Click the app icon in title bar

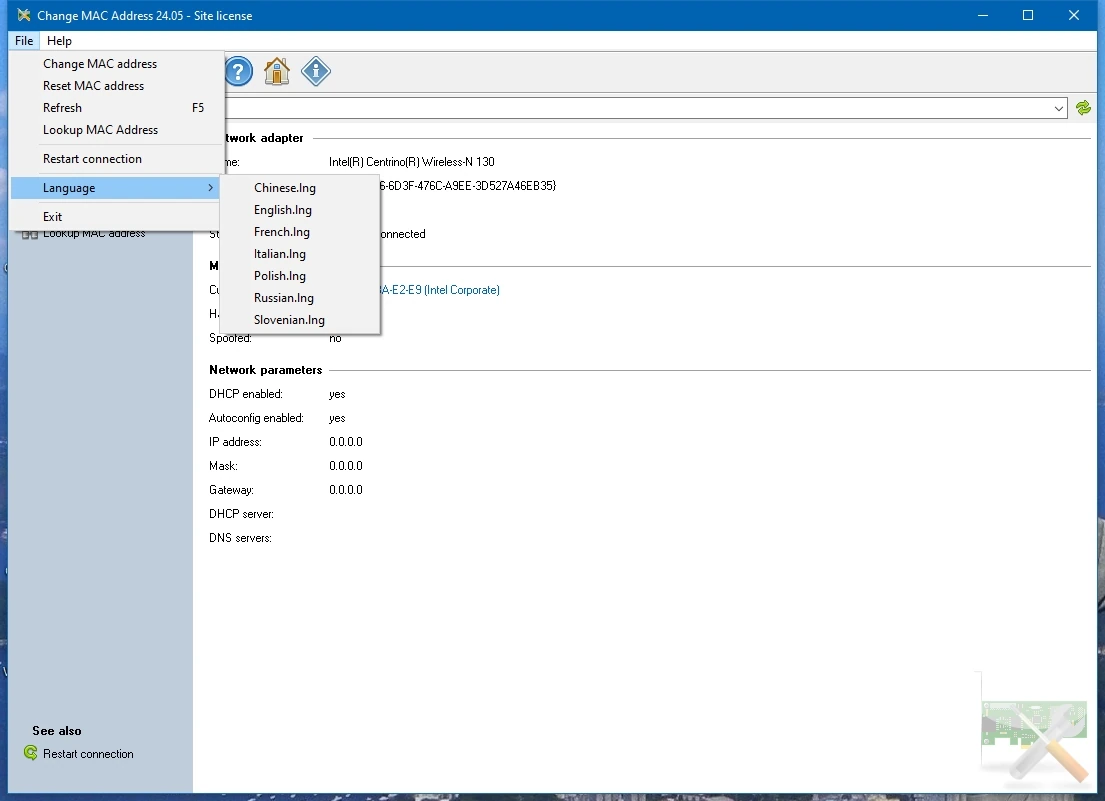[23, 15]
